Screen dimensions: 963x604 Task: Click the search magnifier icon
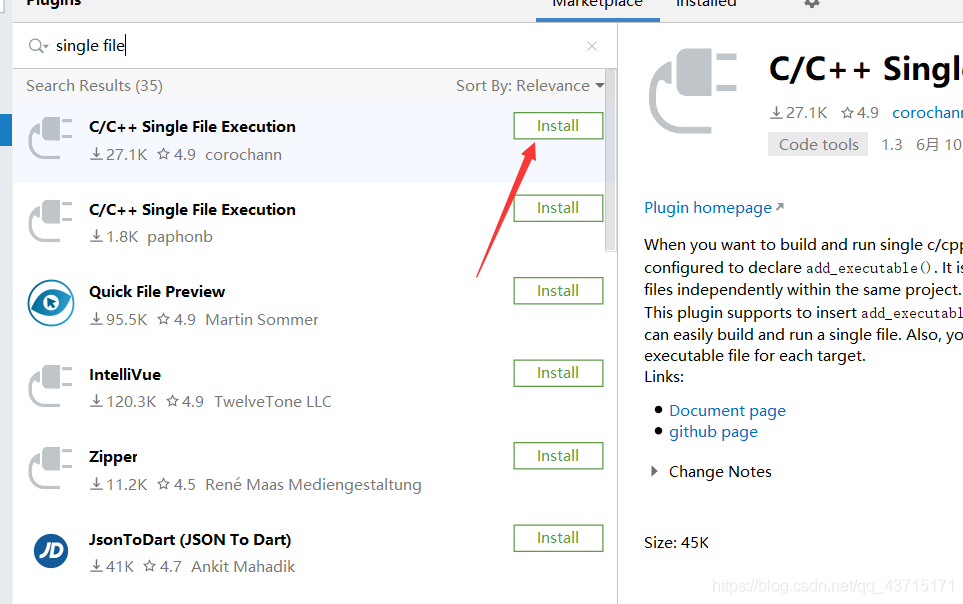[38, 46]
